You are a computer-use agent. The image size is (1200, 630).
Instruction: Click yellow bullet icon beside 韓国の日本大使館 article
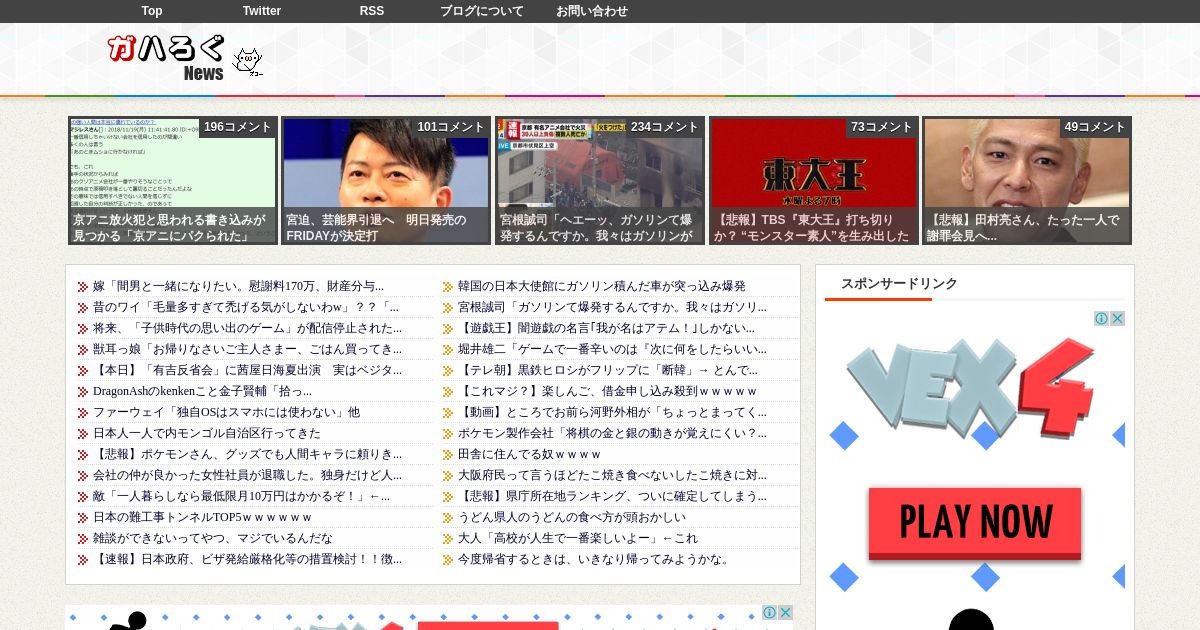tap(448, 287)
